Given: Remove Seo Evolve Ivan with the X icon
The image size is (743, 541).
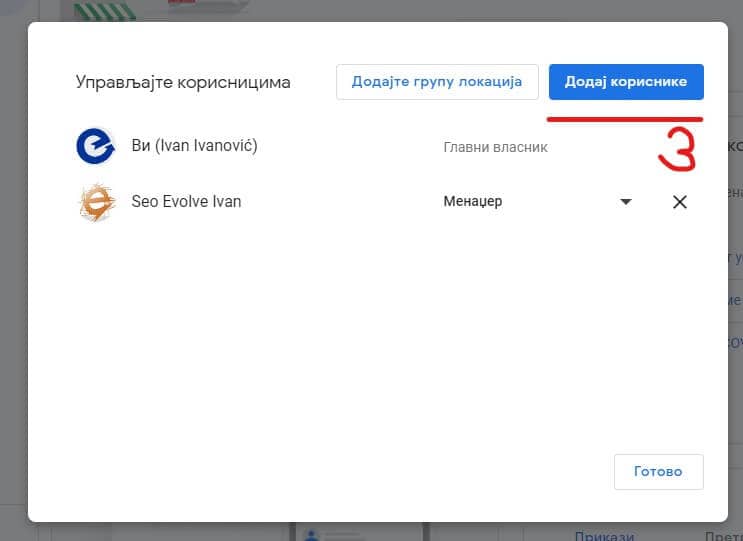Looking at the screenshot, I should pos(680,202).
